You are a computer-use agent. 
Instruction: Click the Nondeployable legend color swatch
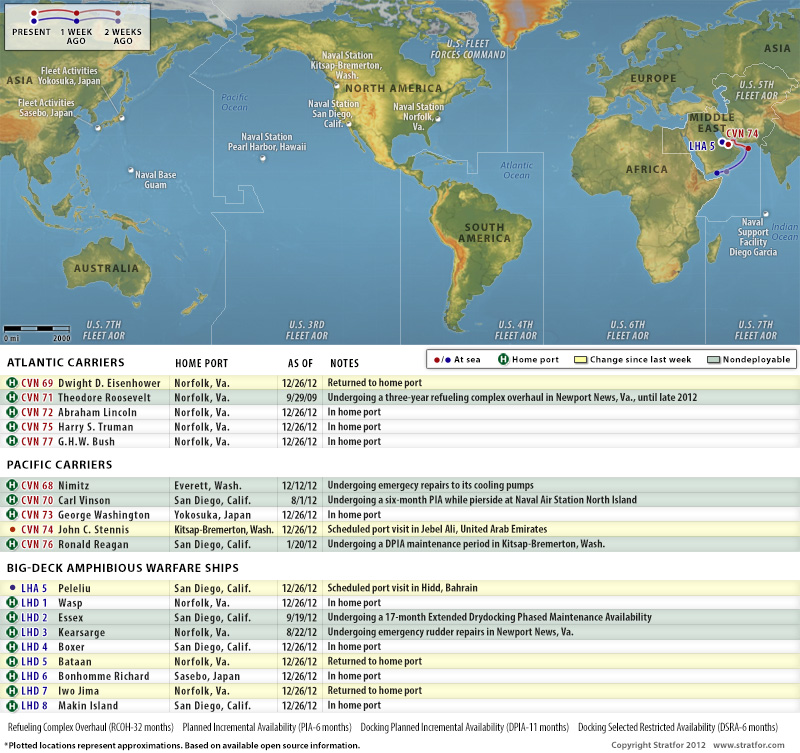coord(712,359)
